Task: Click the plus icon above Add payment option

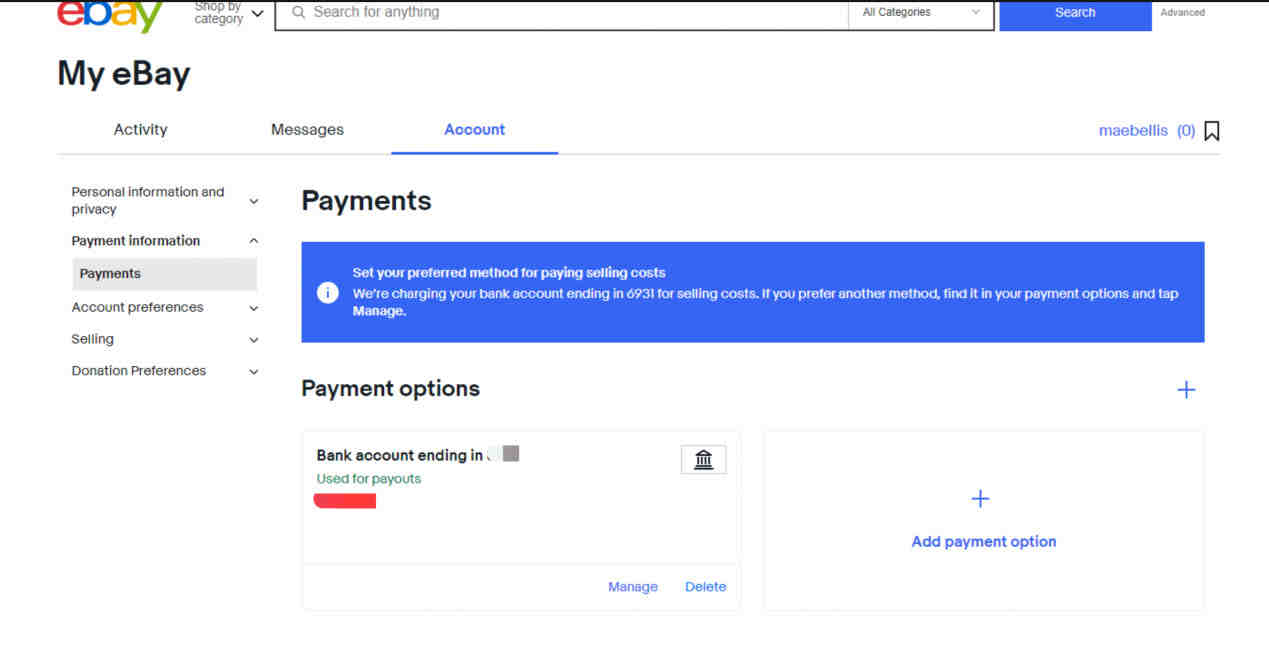Action: [x=980, y=499]
